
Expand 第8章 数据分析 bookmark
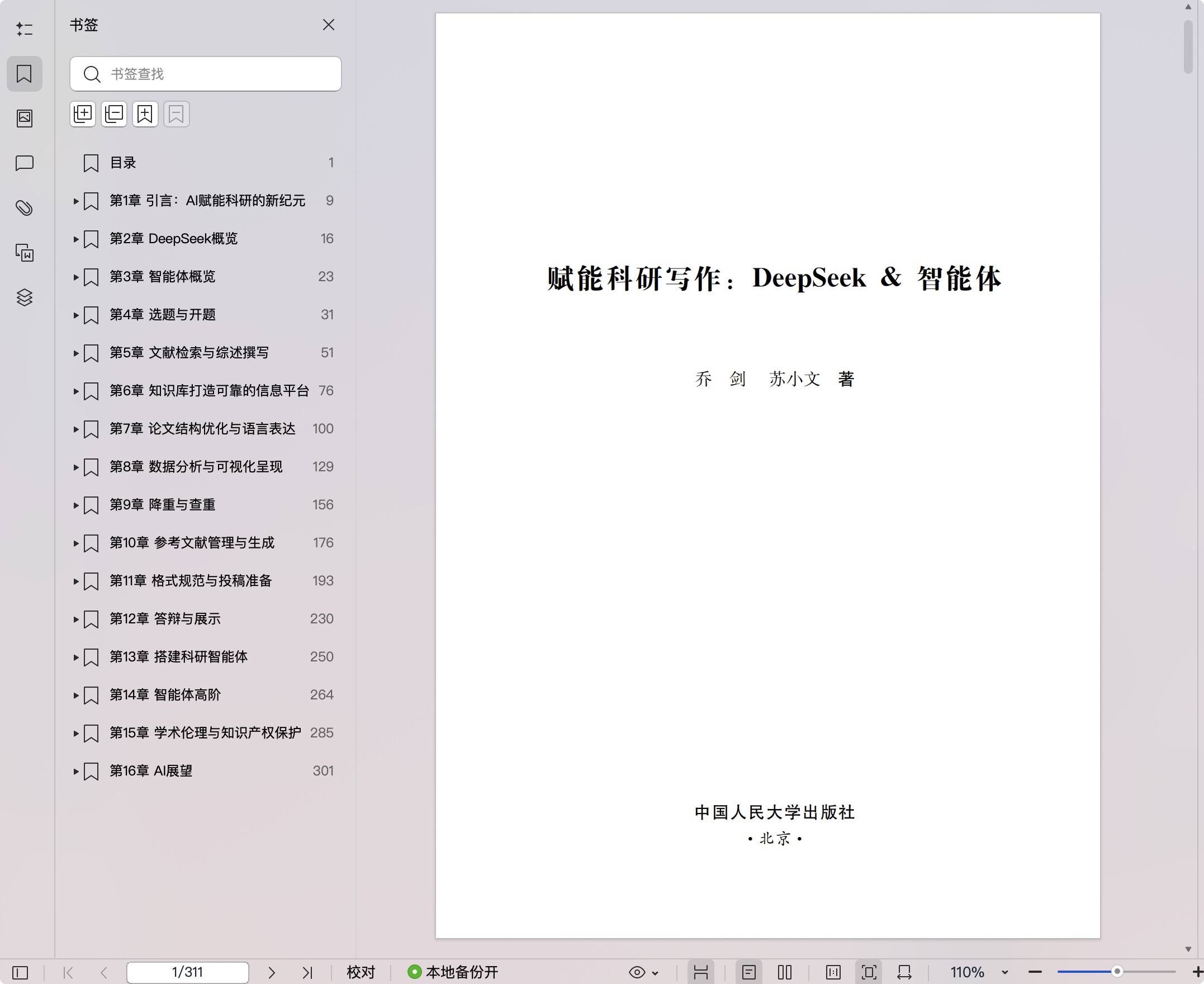pos(75,467)
